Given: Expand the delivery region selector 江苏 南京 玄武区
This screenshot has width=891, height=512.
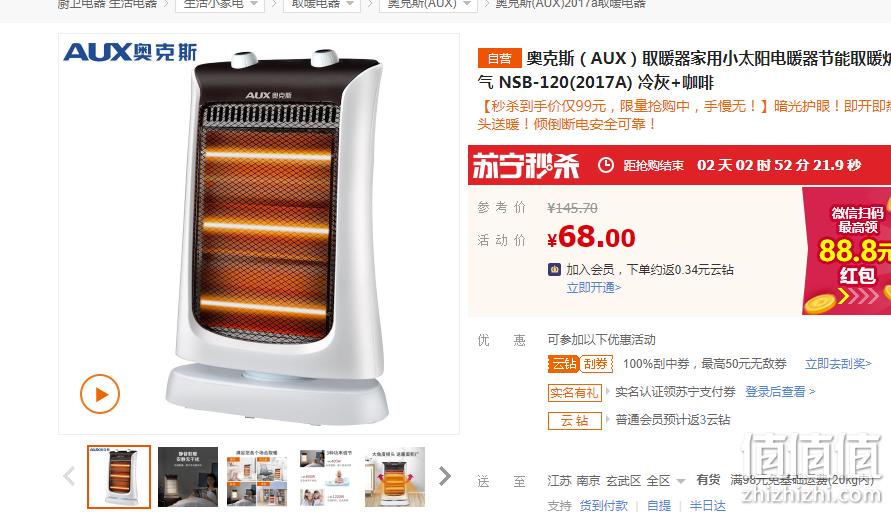Looking at the screenshot, I should [x=616, y=481].
